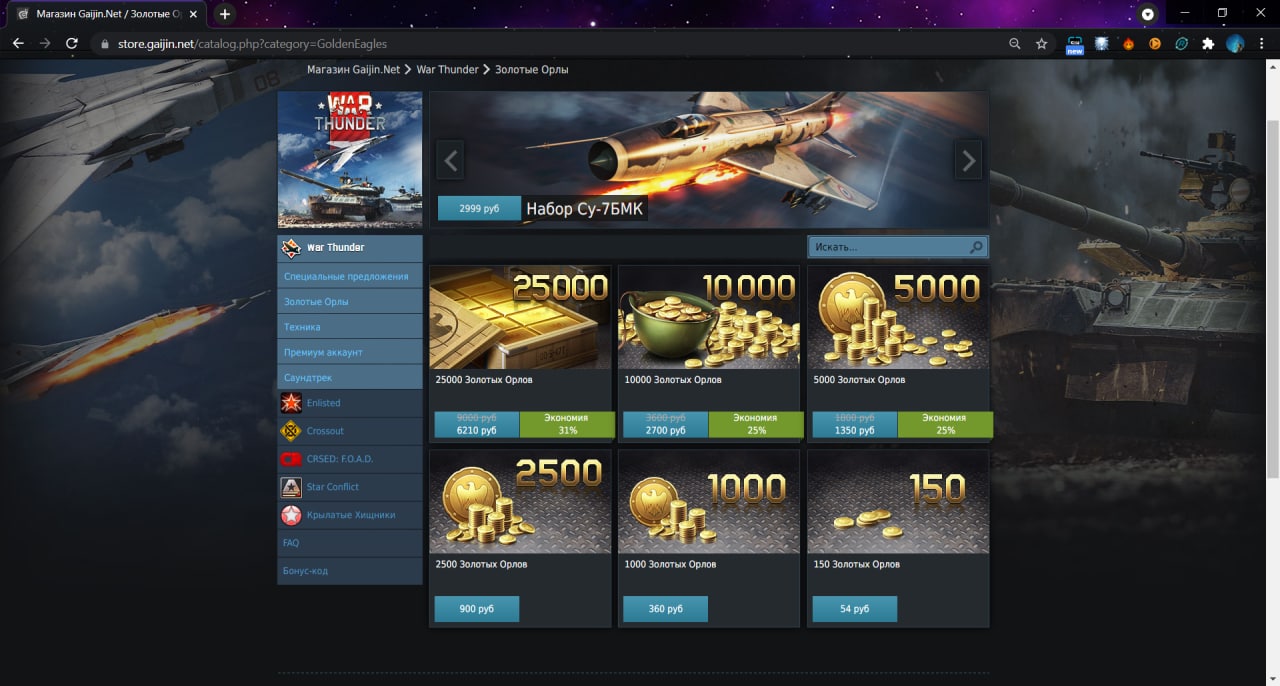1280x686 pixels.
Task: Show previous banner with left arrow
Action: (x=451, y=160)
